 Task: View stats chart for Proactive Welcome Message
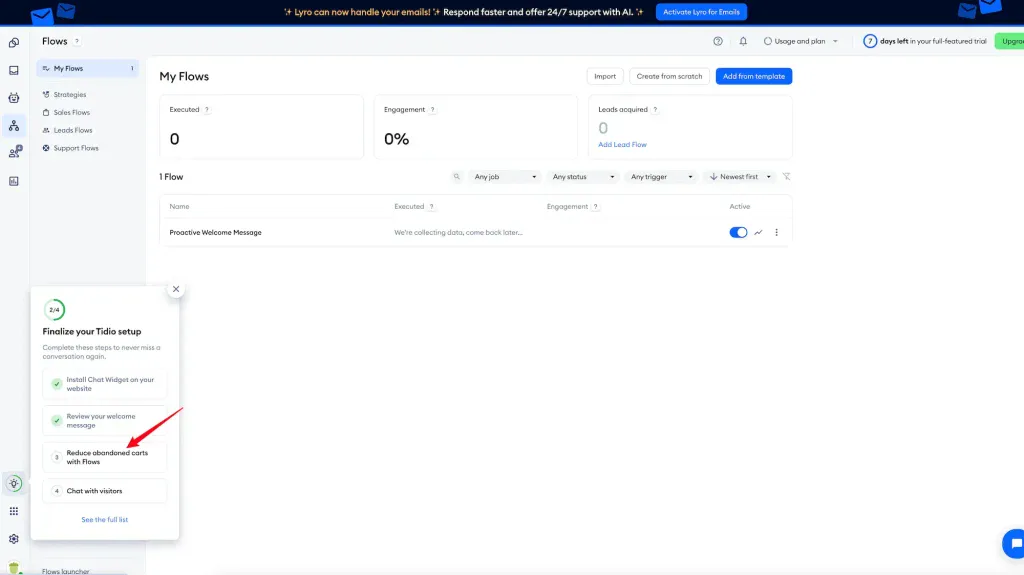[758, 233]
